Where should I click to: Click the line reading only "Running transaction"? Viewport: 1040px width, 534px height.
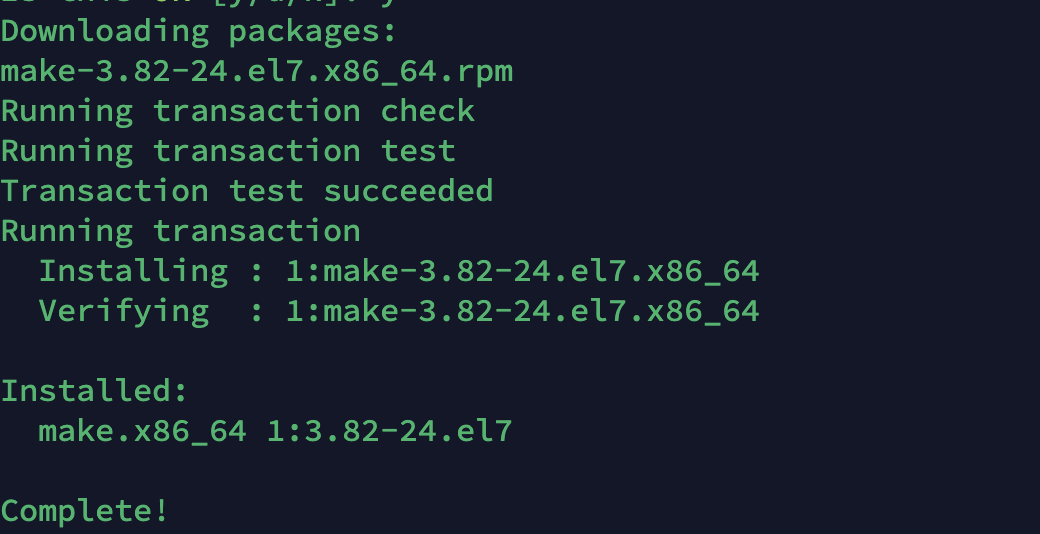[x=180, y=231]
